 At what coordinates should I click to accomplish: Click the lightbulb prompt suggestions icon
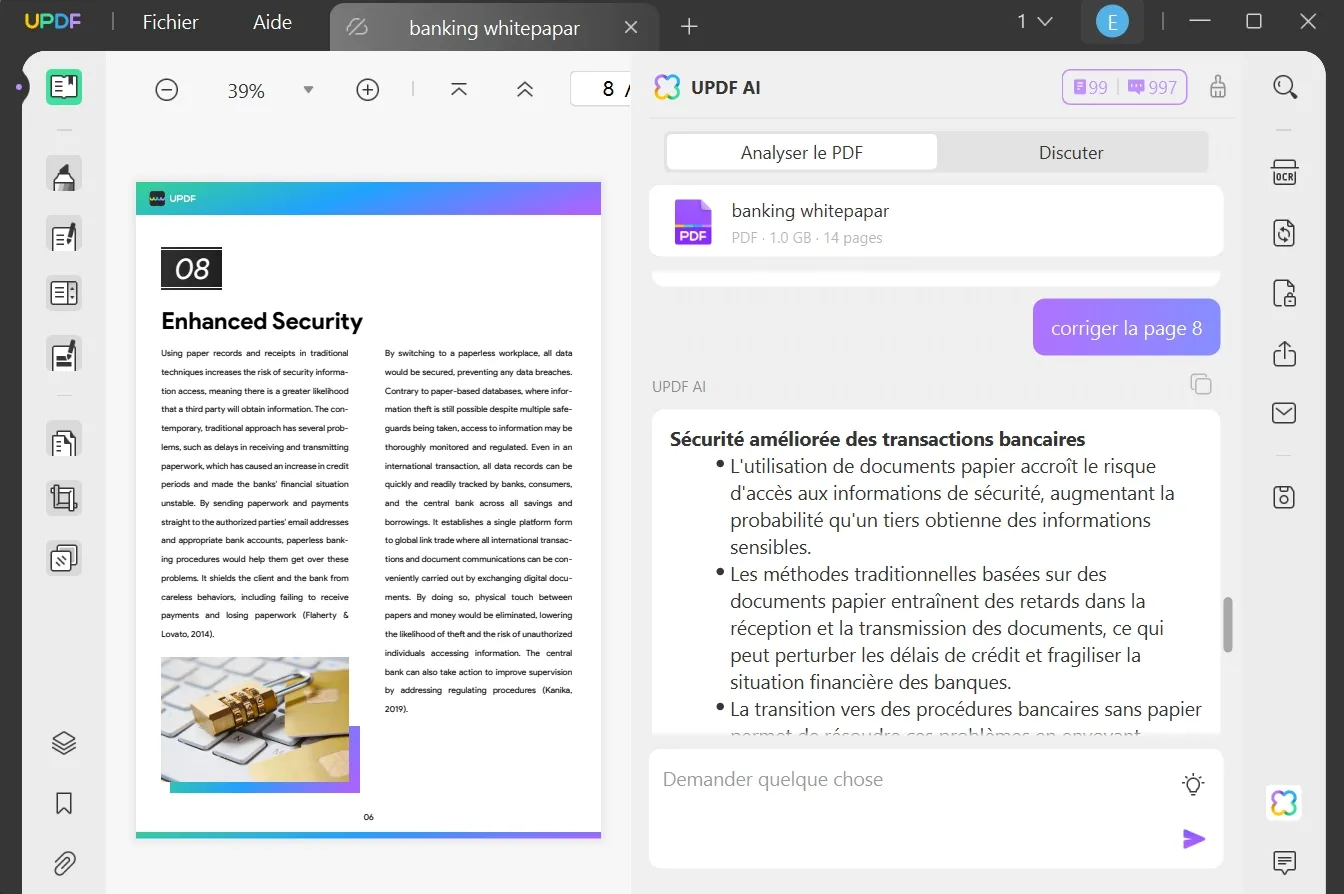coord(1193,785)
